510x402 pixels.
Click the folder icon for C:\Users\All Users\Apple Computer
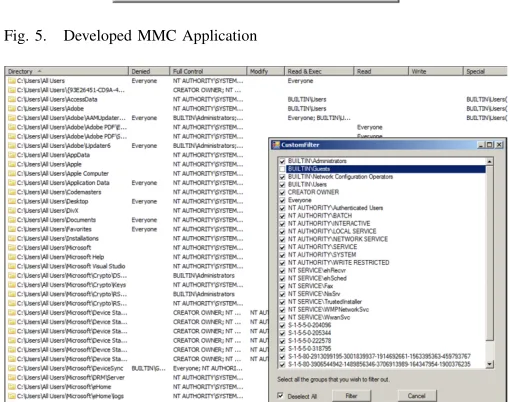click(12, 174)
